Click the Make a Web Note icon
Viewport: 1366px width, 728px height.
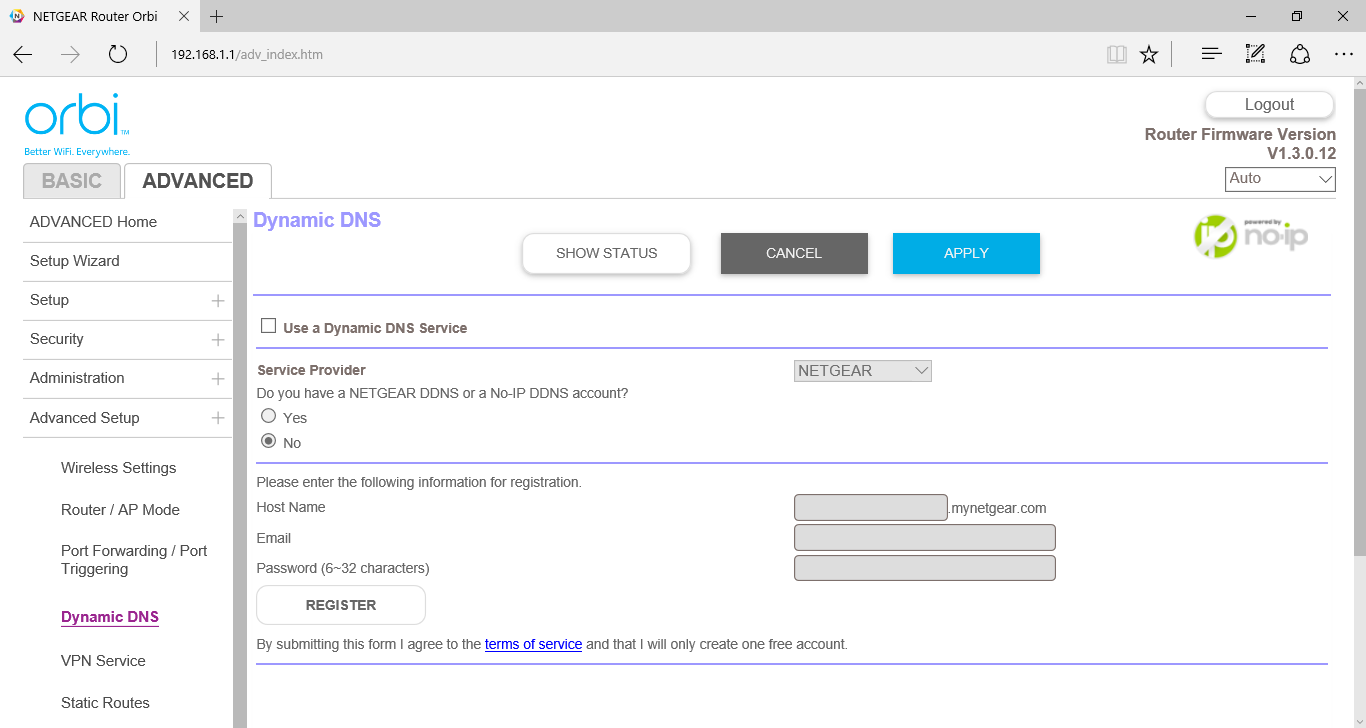1255,55
